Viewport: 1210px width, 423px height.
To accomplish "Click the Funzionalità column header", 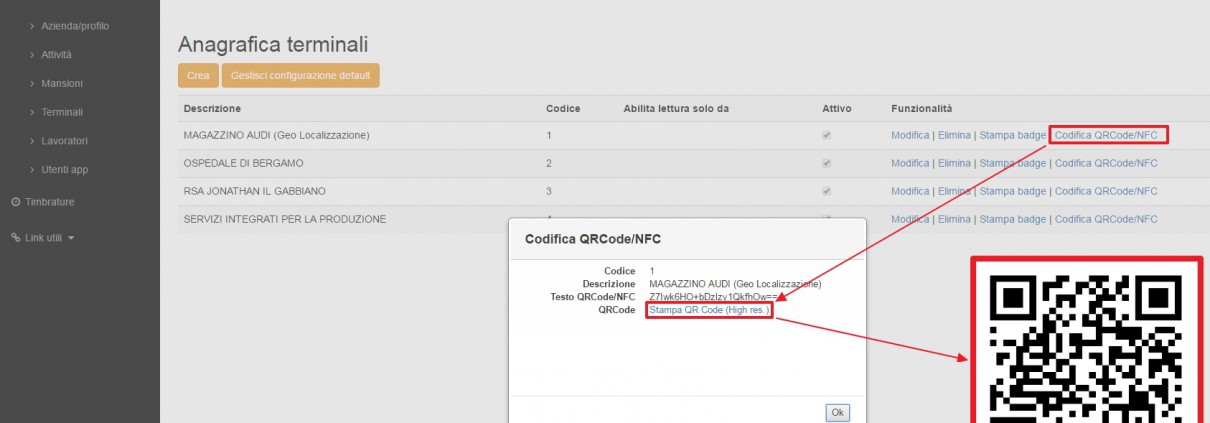I will point(922,108).
